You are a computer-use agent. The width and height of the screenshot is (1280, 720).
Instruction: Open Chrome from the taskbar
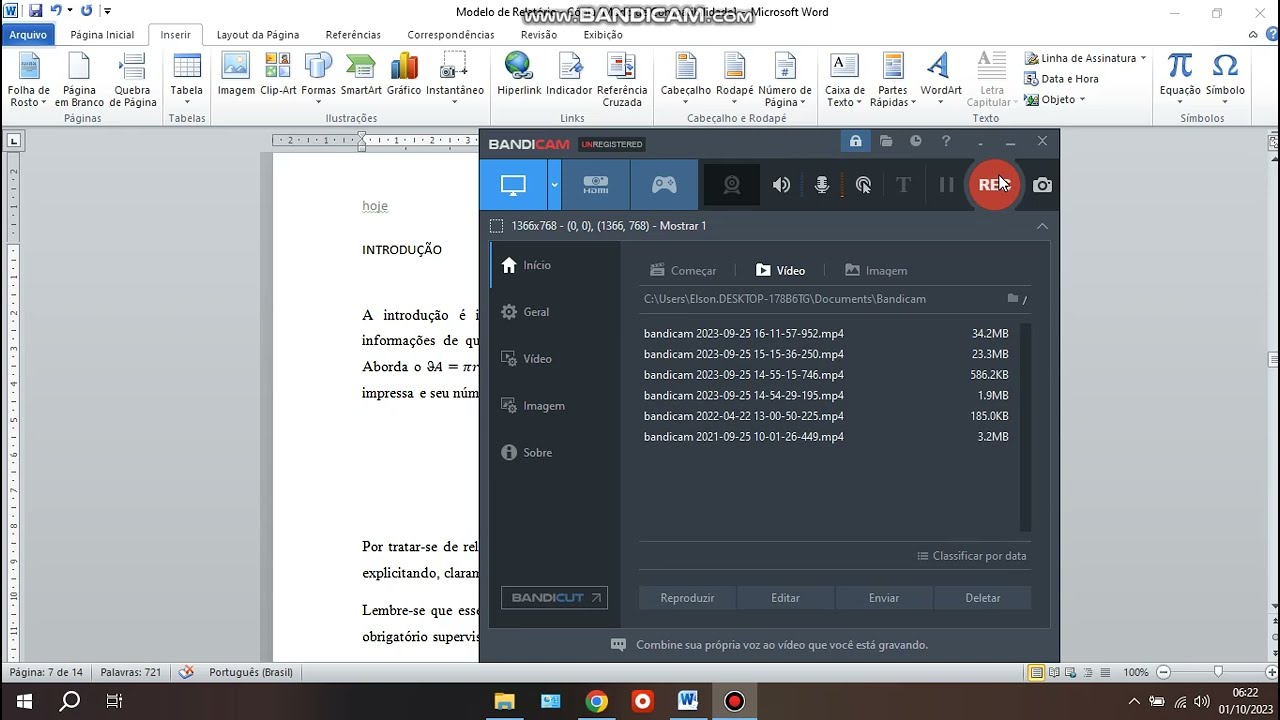click(596, 701)
